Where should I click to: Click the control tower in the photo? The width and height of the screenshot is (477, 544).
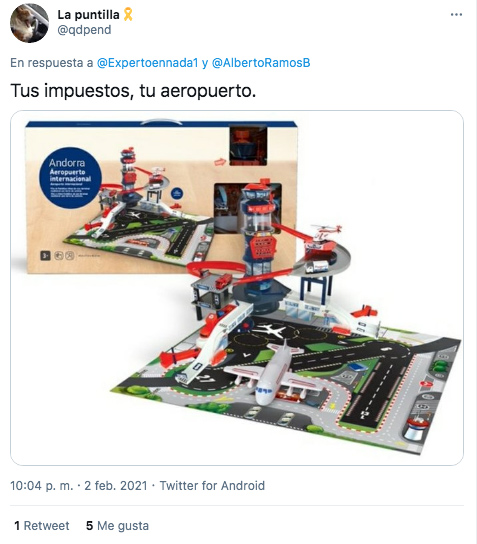pos(260,243)
